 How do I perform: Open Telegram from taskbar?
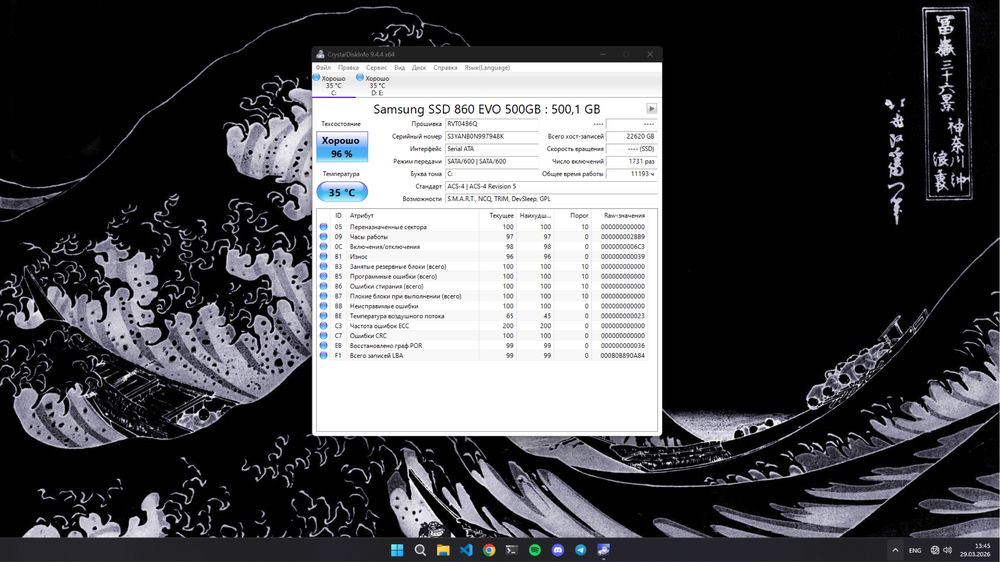[x=580, y=550]
